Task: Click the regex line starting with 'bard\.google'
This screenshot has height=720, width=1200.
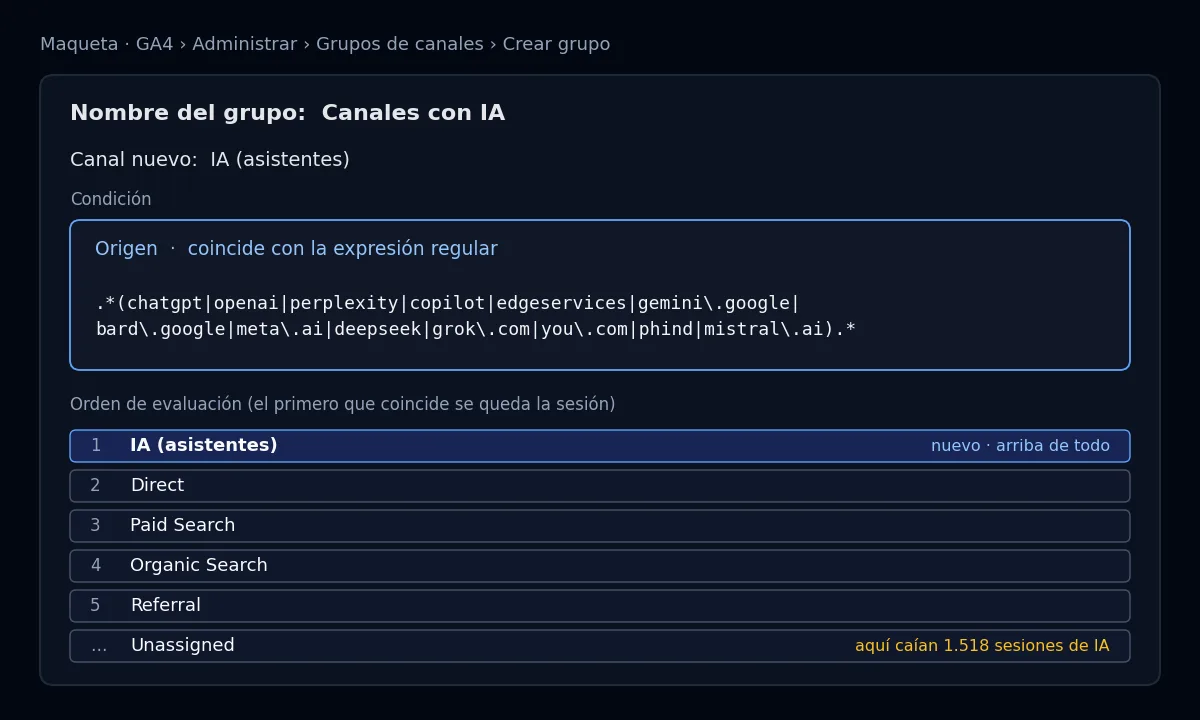Action: tap(476, 329)
